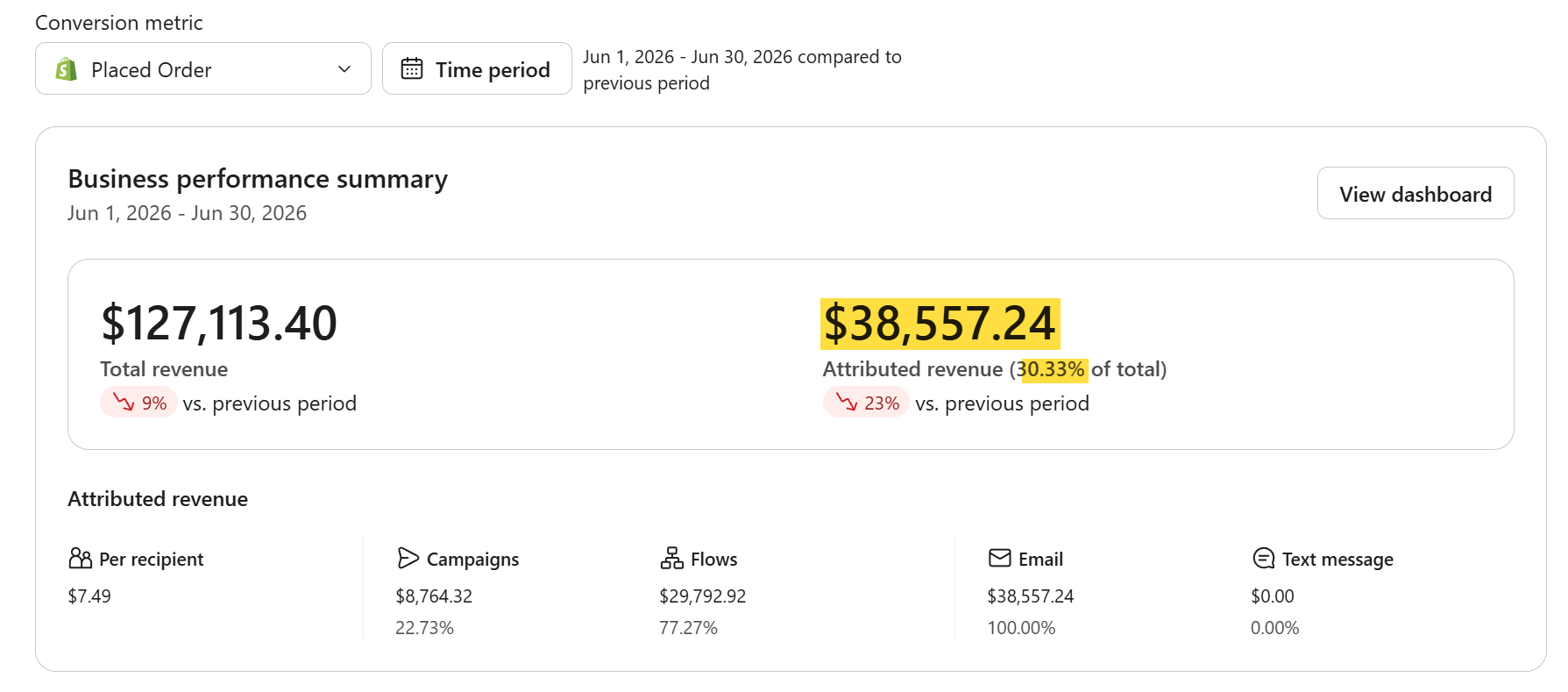Click the Conversion metric label
Screen dimensions: 1568x692
coord(119,23)
